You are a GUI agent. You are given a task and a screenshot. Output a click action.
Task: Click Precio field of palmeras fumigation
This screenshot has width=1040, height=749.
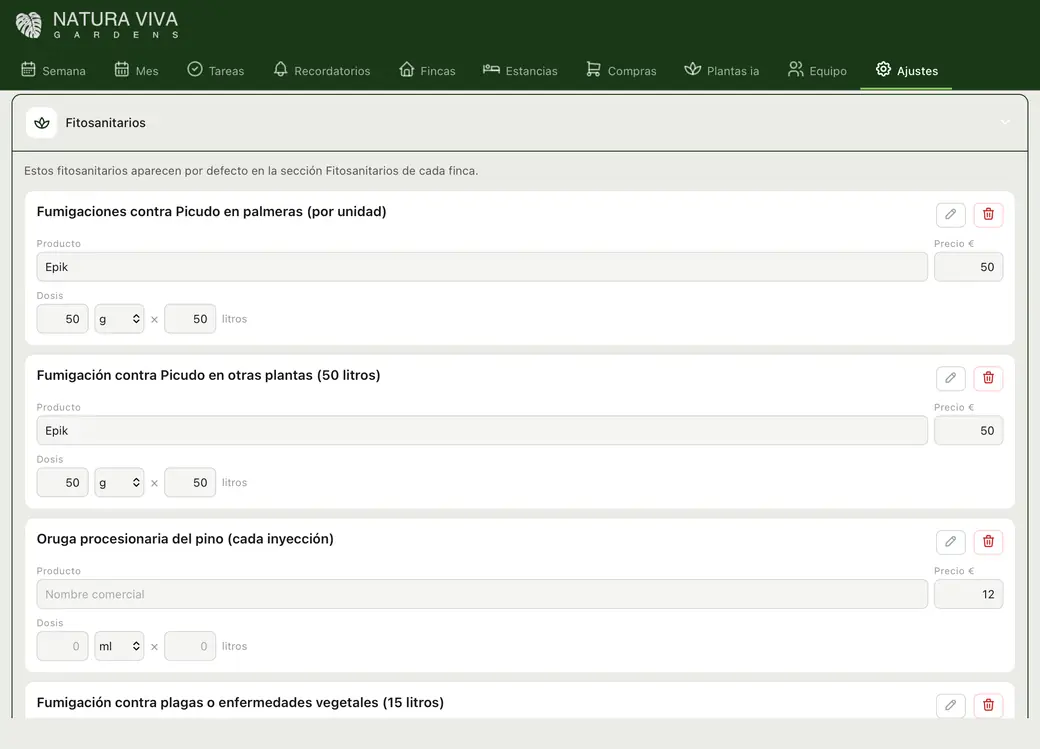pos(968,267)
